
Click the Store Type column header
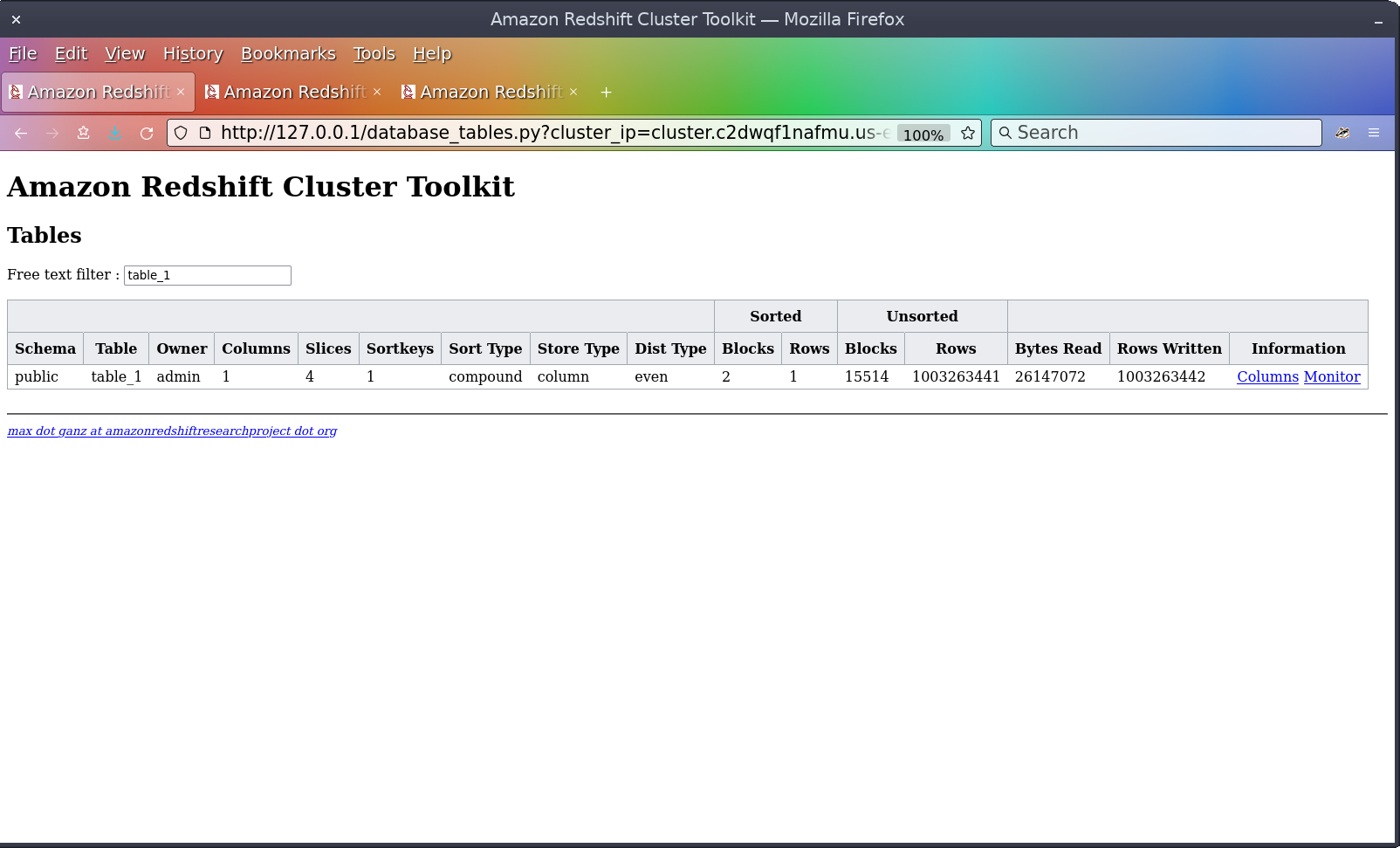(578, 348)
